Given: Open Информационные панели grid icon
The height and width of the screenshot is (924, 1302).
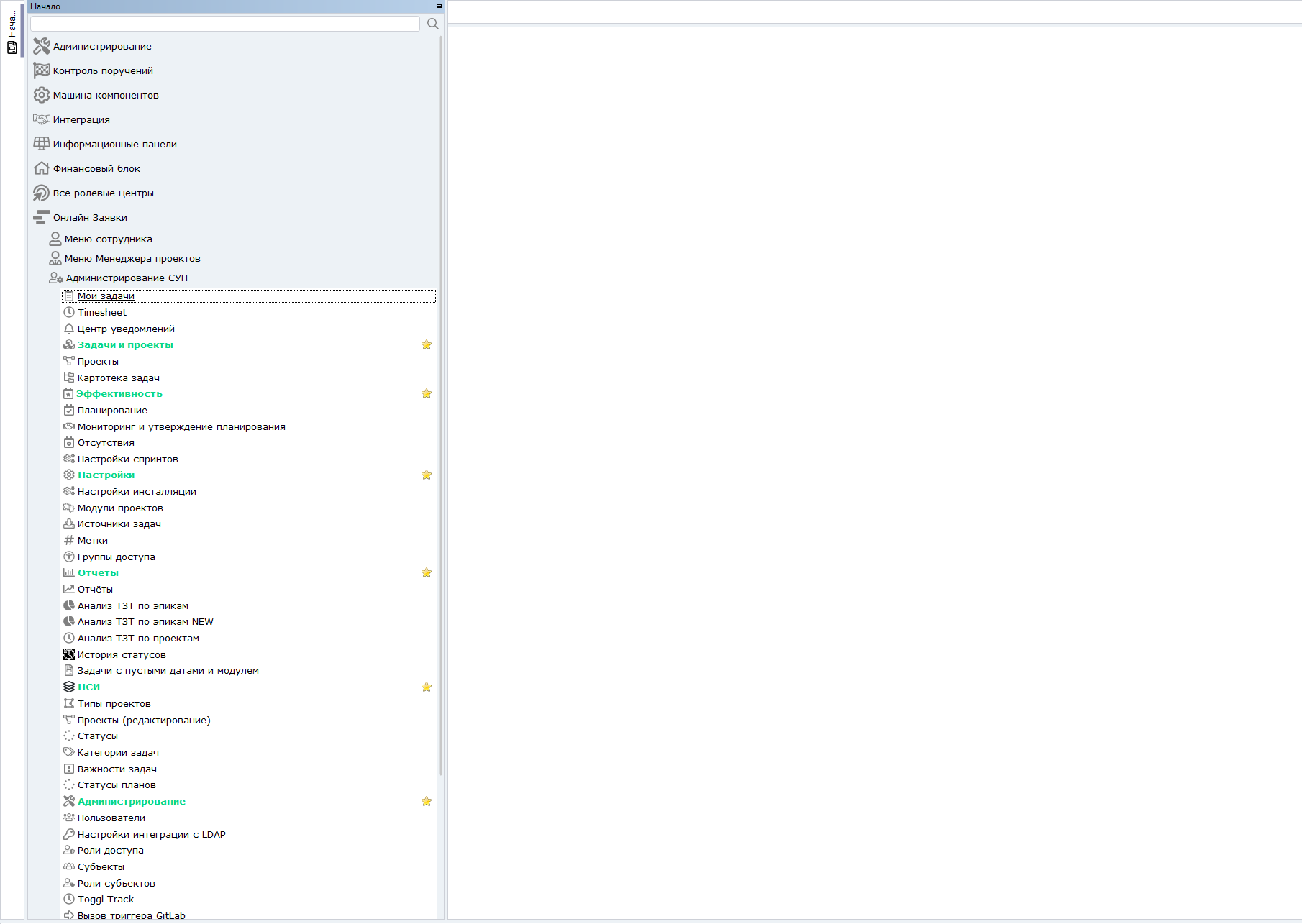Looking at the screenshot, I should pyautogui.click(x=42, y=144).
